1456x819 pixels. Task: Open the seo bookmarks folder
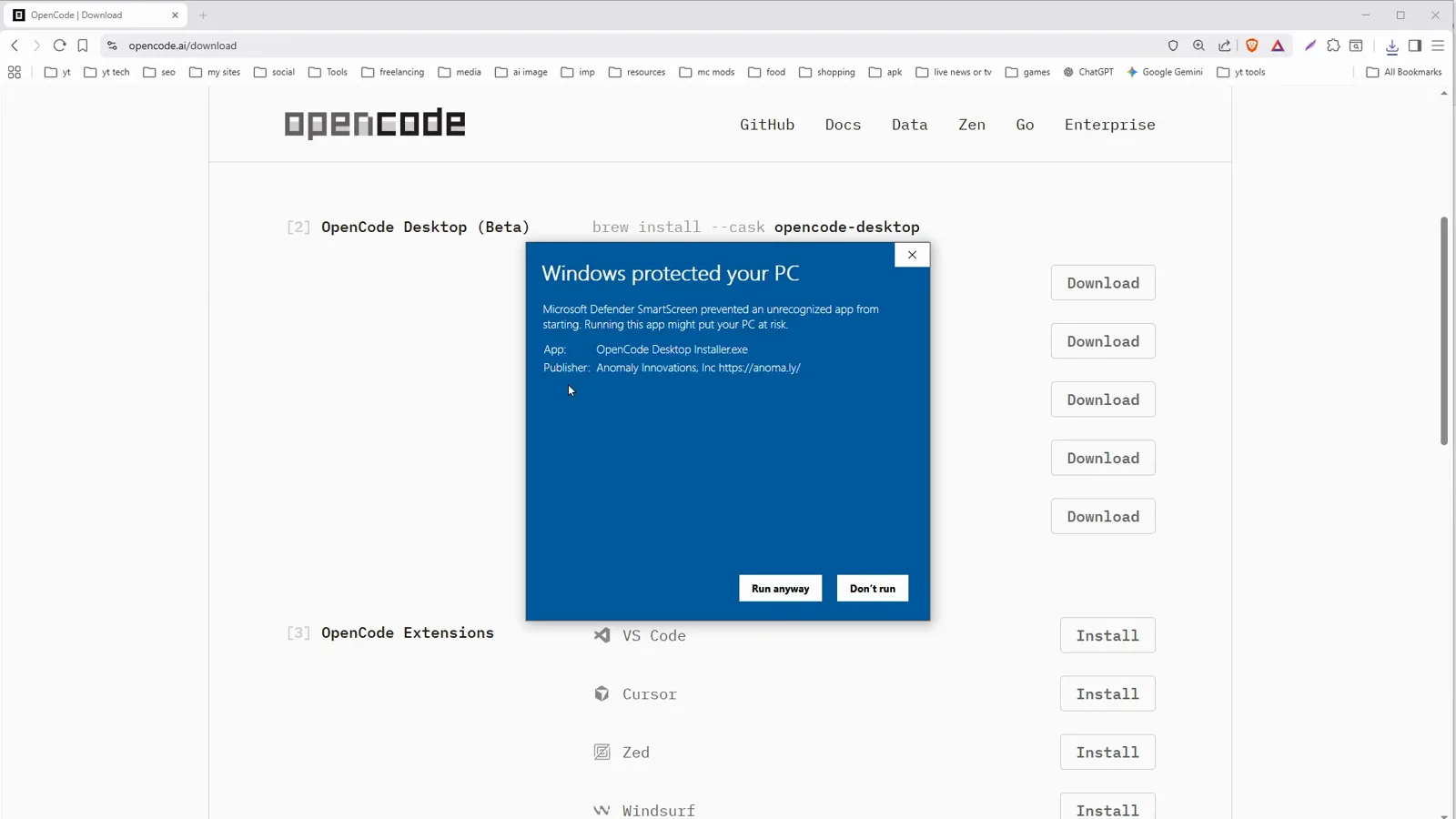pos(159,72)
